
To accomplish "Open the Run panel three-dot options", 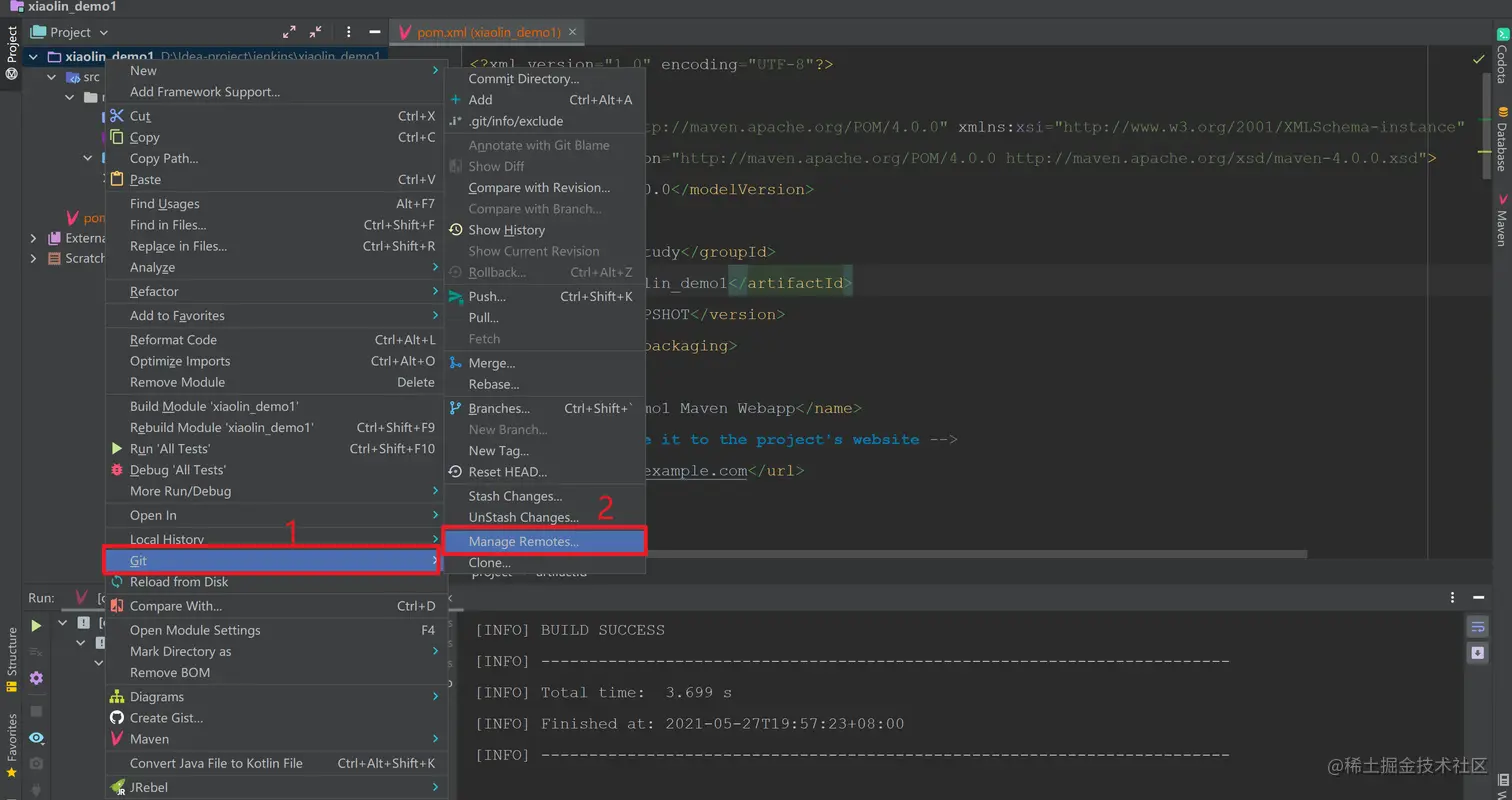I will 1453,597.
